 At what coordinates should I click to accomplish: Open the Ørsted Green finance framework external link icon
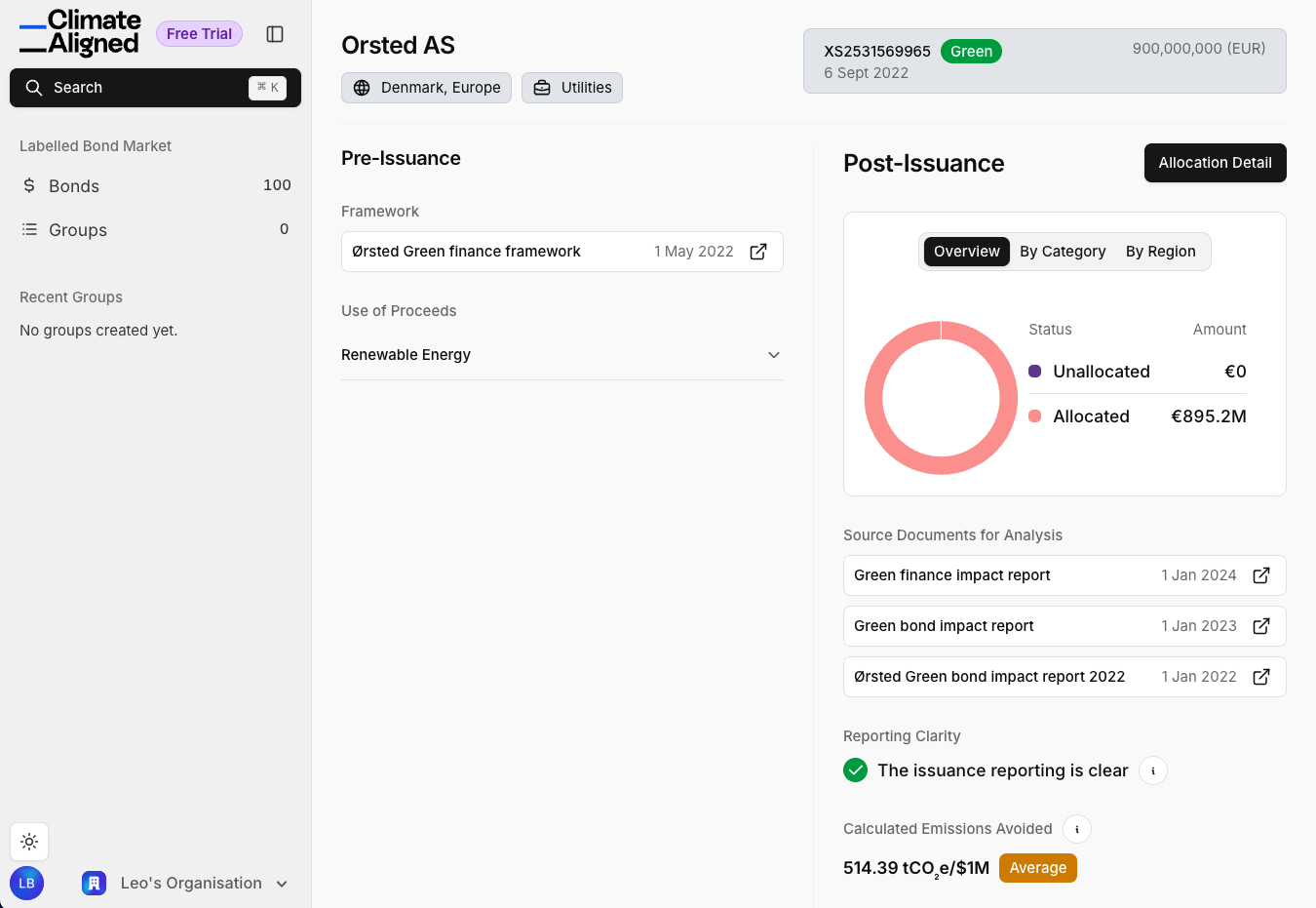(758, 252)
